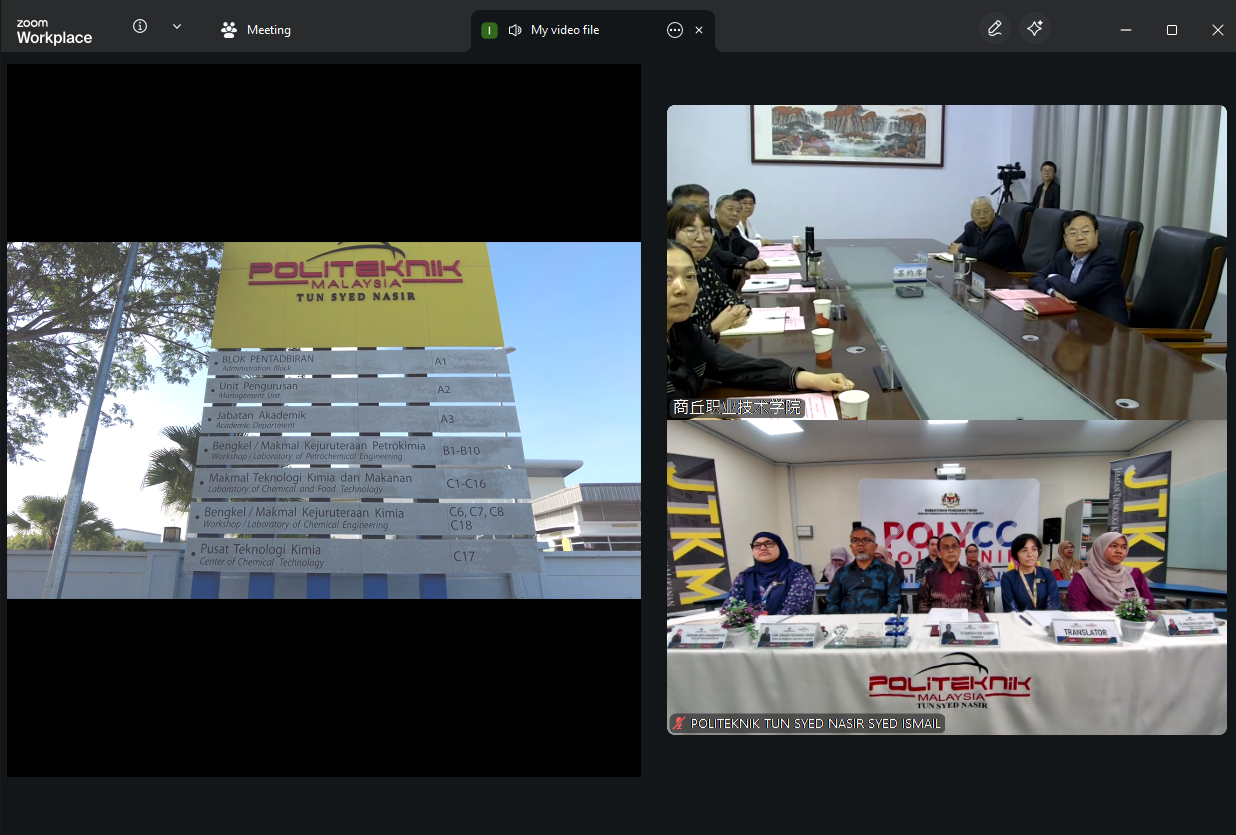This screenshot has height=835, width=1236.
Task: Maximize the Zoom window
Action: (1172, 30)
